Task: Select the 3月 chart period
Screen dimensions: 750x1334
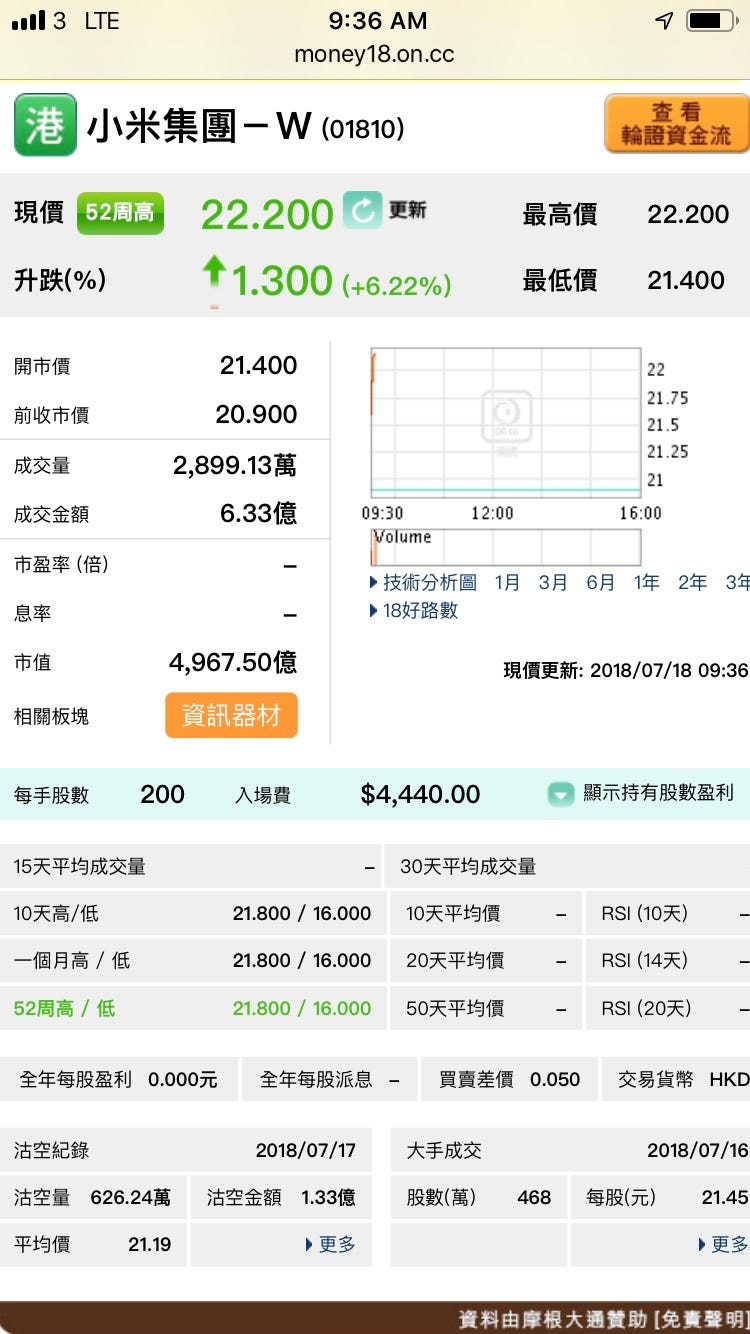Action: 553,583
